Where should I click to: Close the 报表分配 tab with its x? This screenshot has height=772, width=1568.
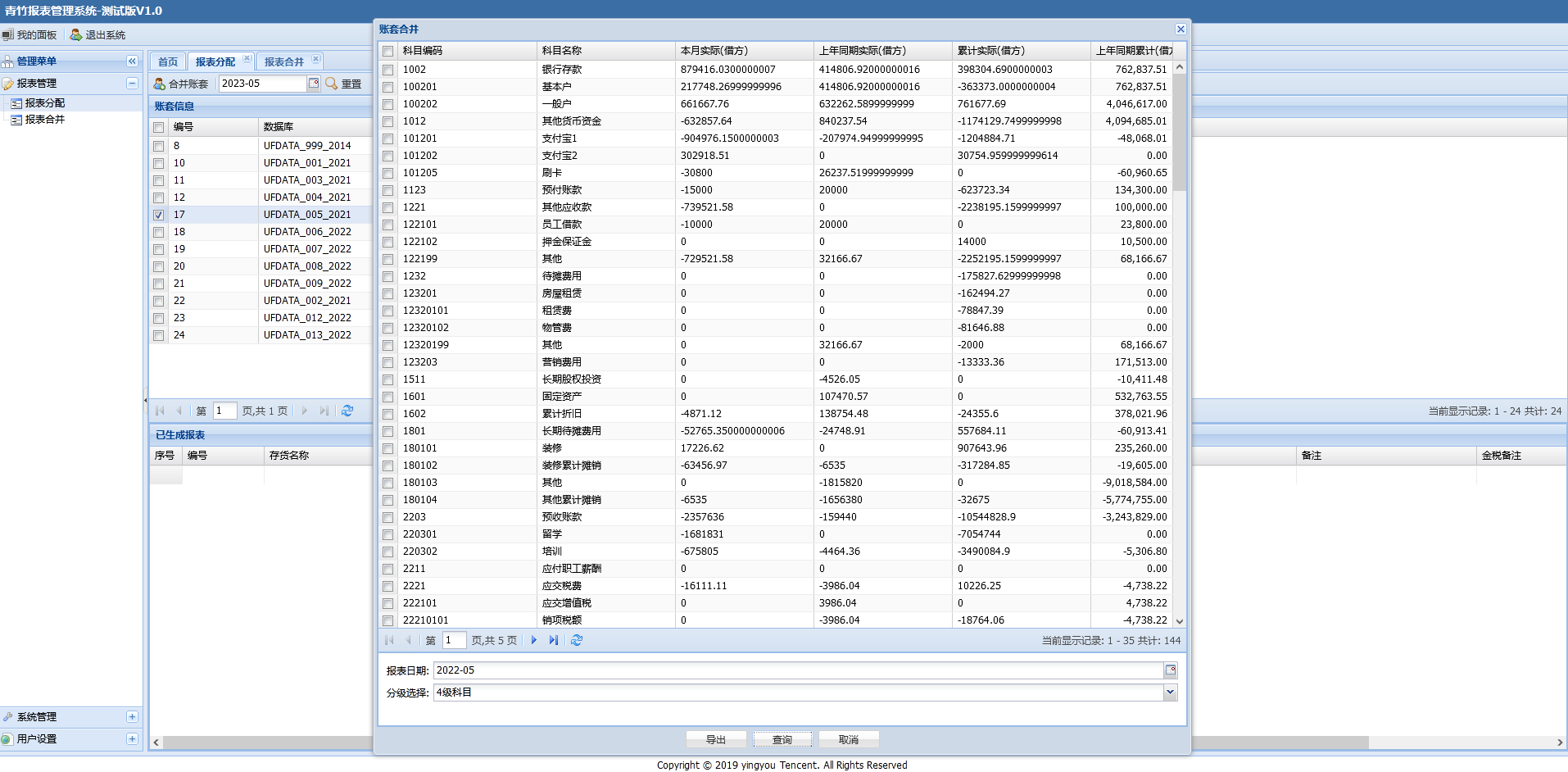pos(247,59)
